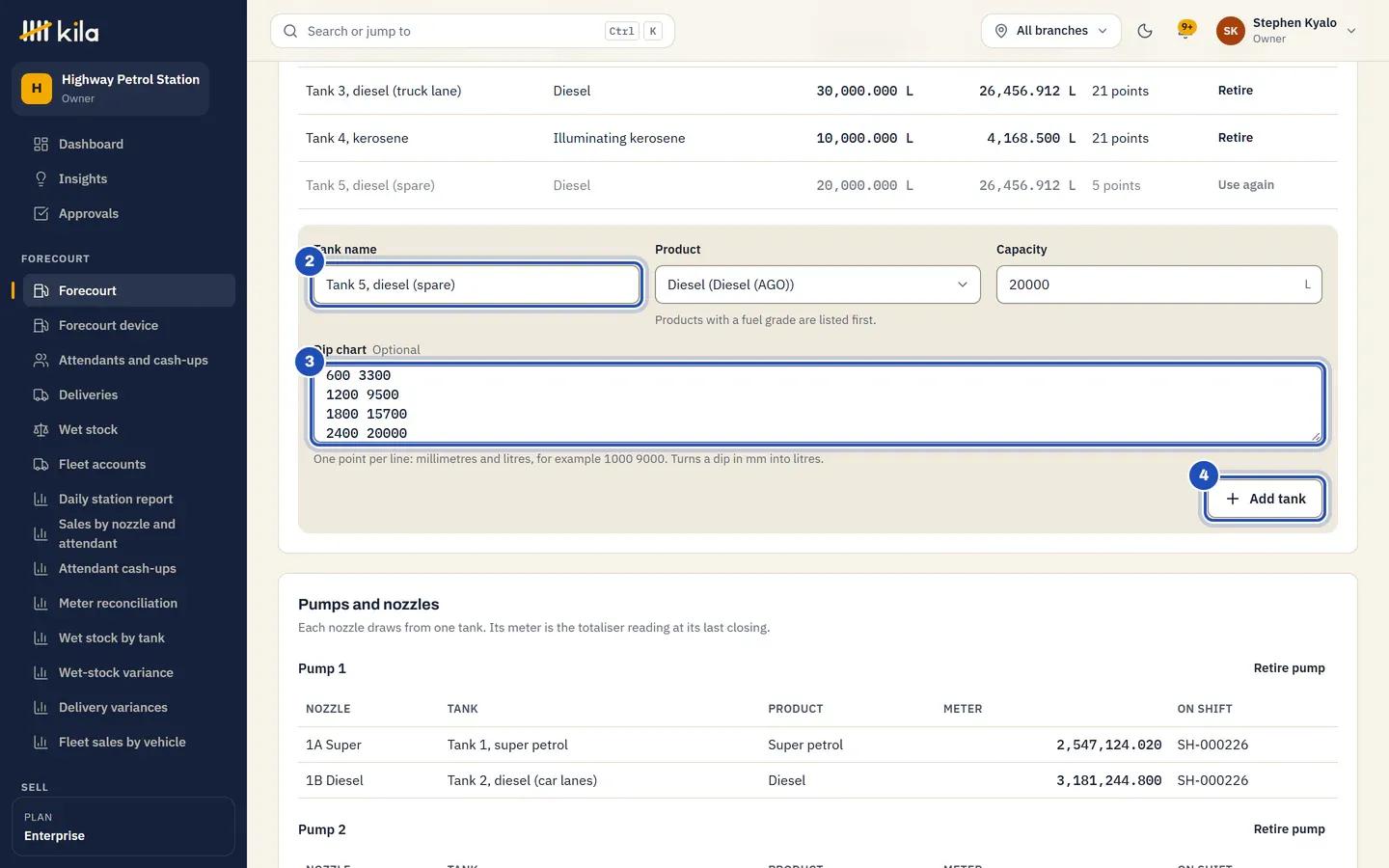Screen dimensions: 1389x868
Task: Open the Highway Petrol Station switcher
Action: tap(110, 89)
